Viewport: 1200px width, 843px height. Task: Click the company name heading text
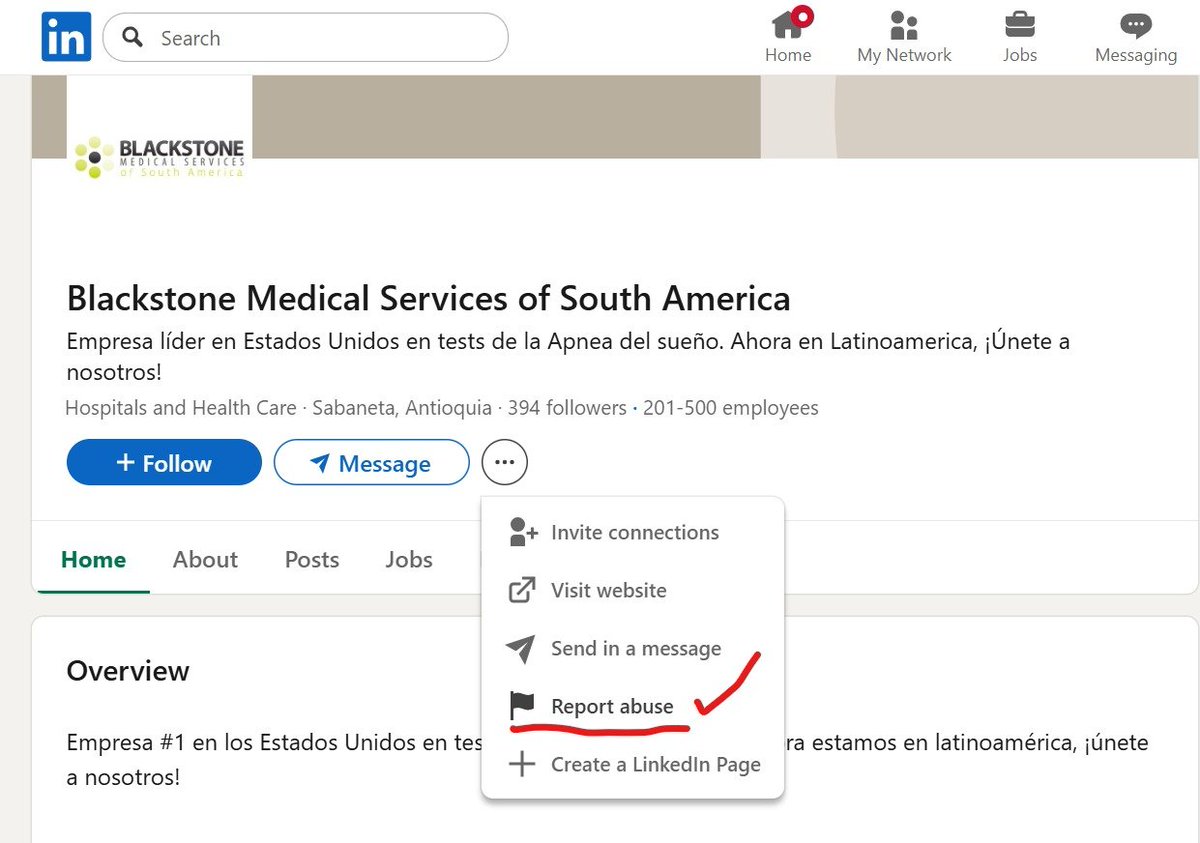(x=428, y=298)
